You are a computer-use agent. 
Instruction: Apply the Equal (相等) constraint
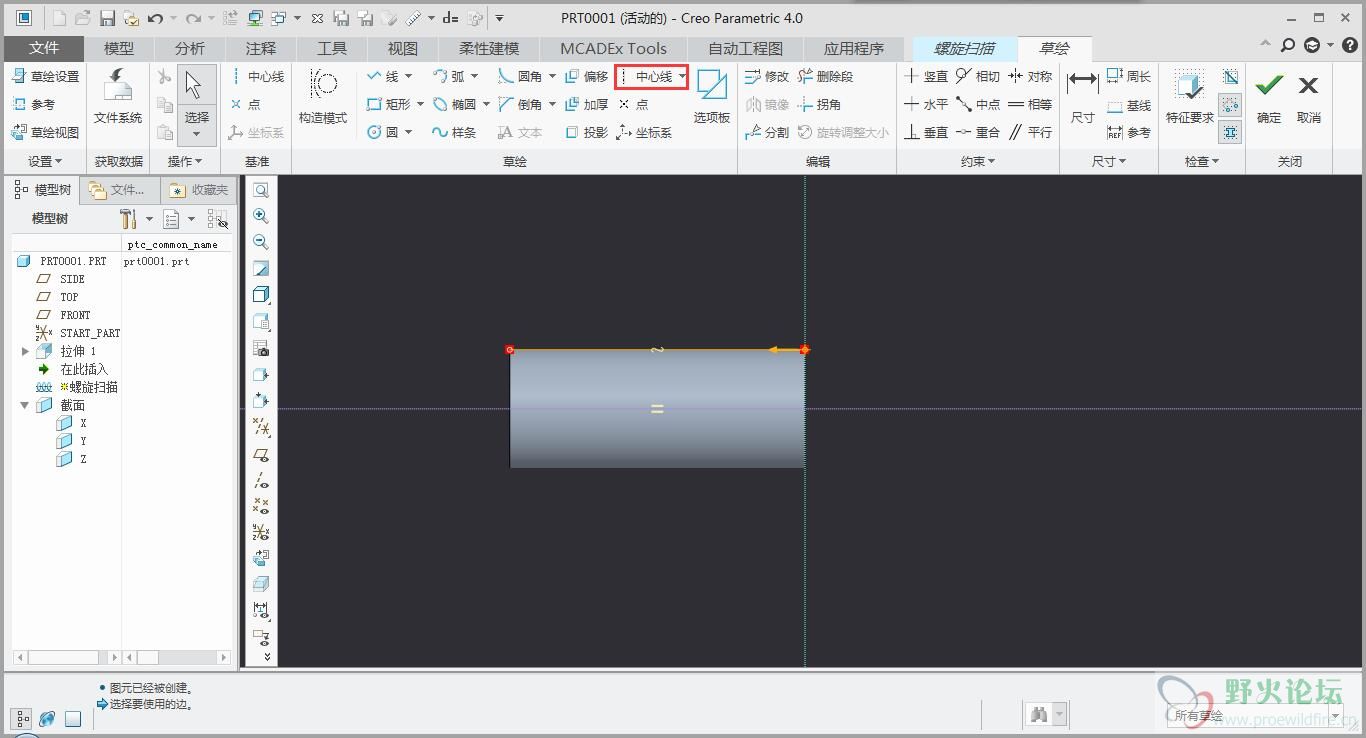click(1030, 104)
